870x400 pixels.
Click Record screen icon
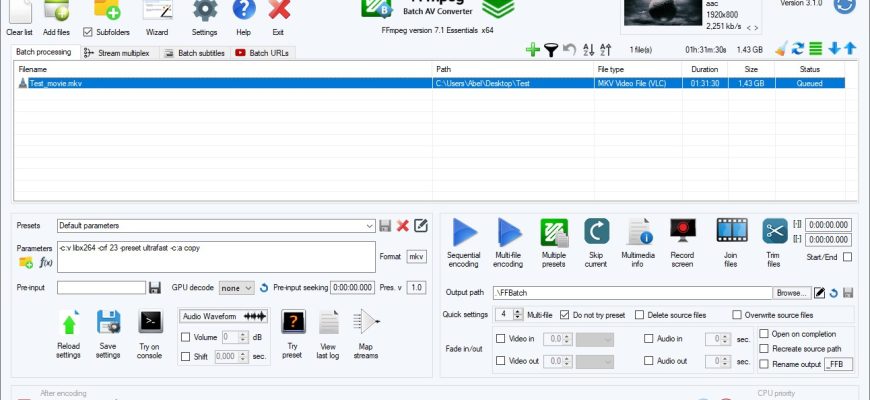[683, 230]
